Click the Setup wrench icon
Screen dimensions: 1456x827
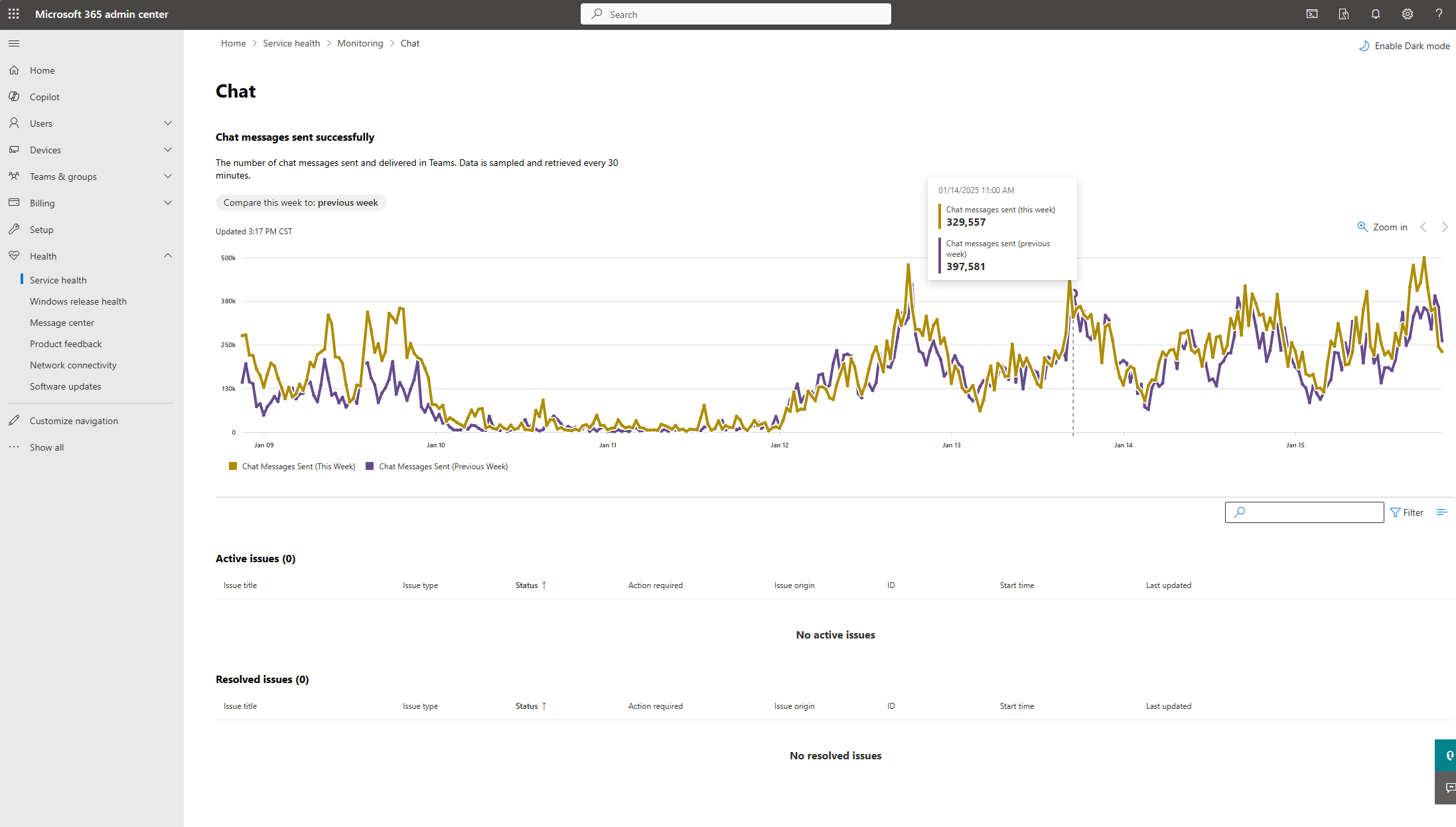click(x=14, y=229)
